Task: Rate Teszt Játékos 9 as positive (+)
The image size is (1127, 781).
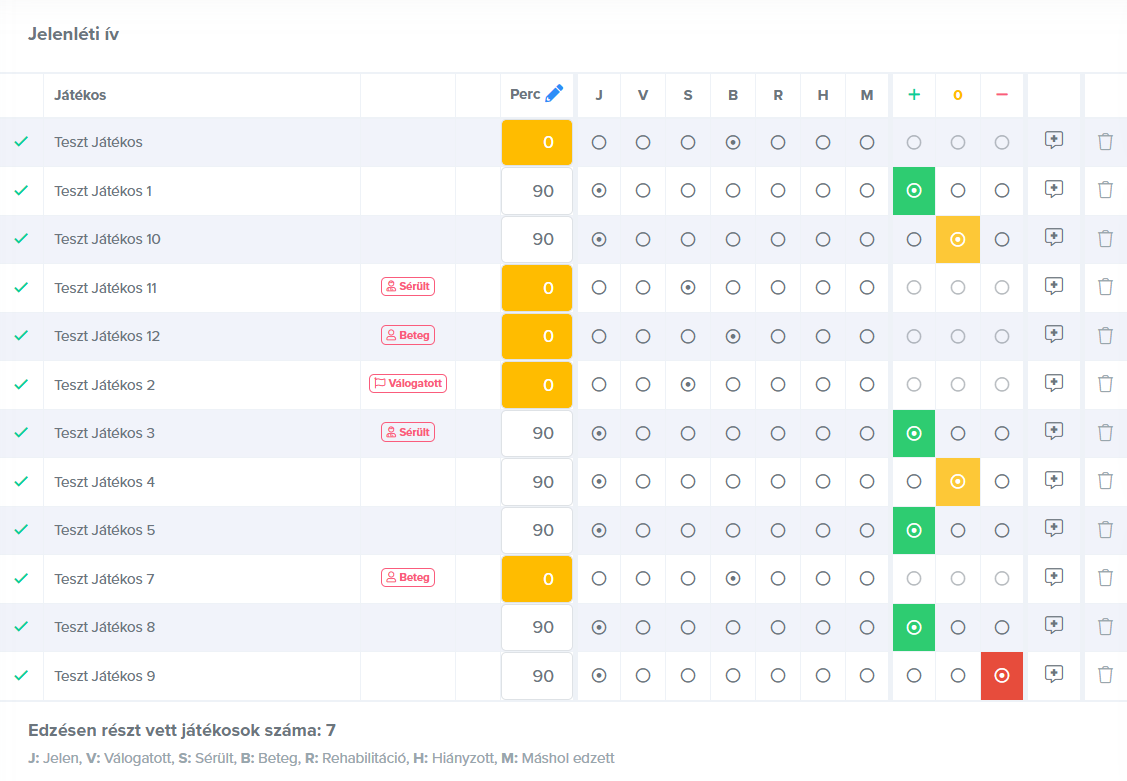Action: pyautogui.click(x=913, y=676)
